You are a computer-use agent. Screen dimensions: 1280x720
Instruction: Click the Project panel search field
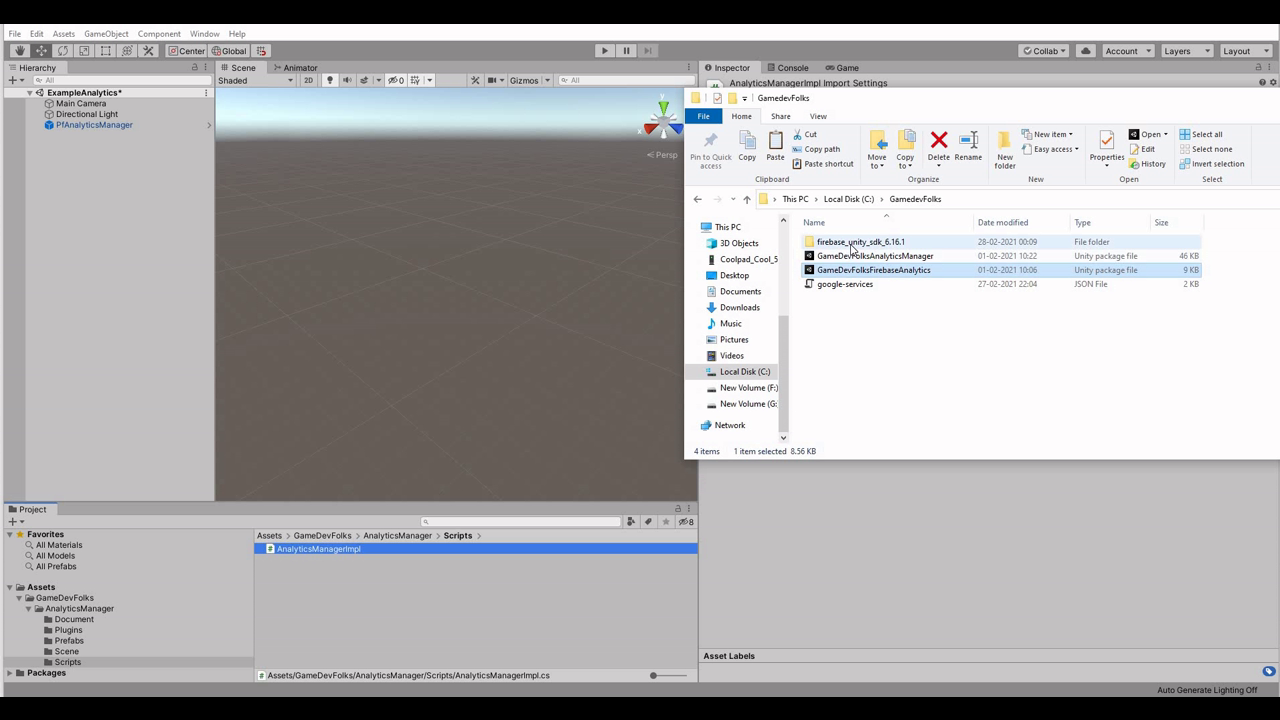pyautogui.click(x=521, y=522)
